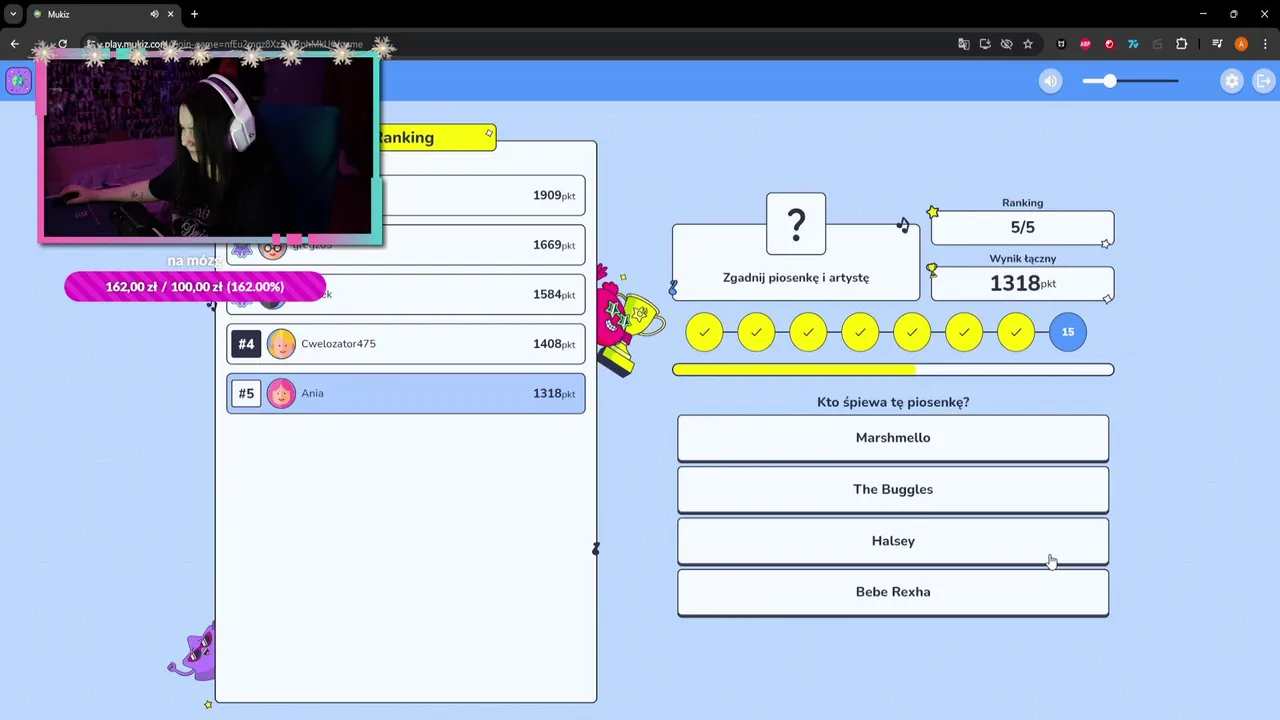Image resolution: width=1280 pixels, height=720 pixels.
Task: Open the 7TV extension icon
Action: pyautogui.click(x=1133, y=44)
